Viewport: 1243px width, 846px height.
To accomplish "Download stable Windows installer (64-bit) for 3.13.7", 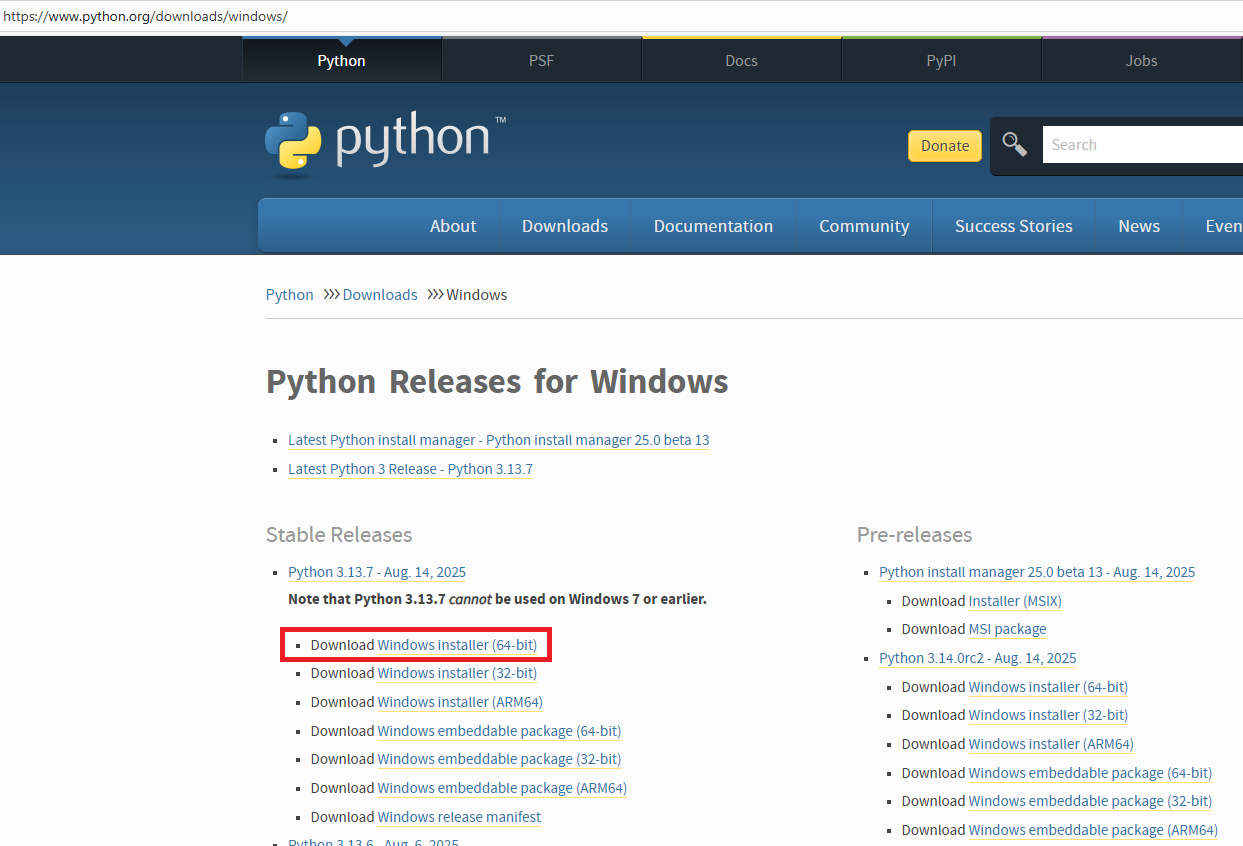I will pos(457,645).
